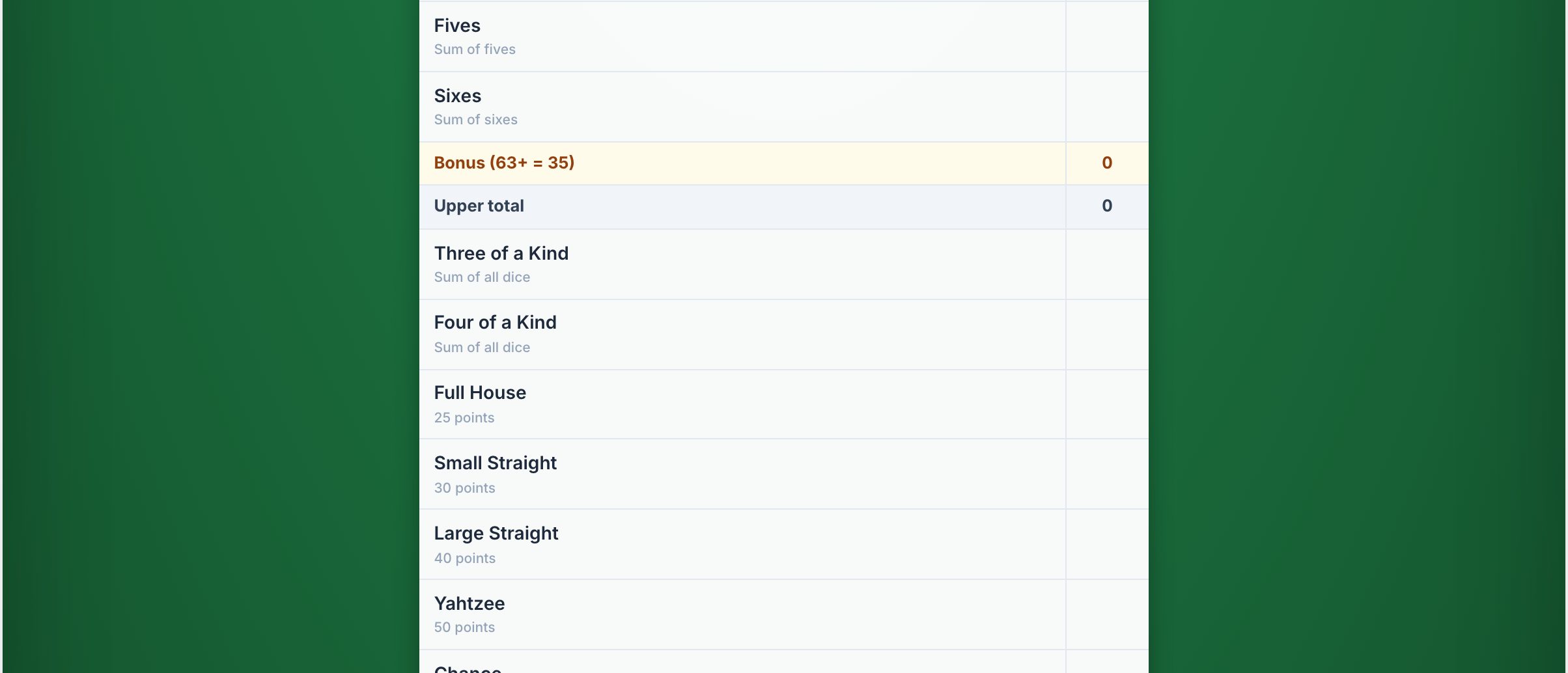Screen dimensions: 1568x673
Task: Click the Large Straight score cell
Action: coord(1107,544)
